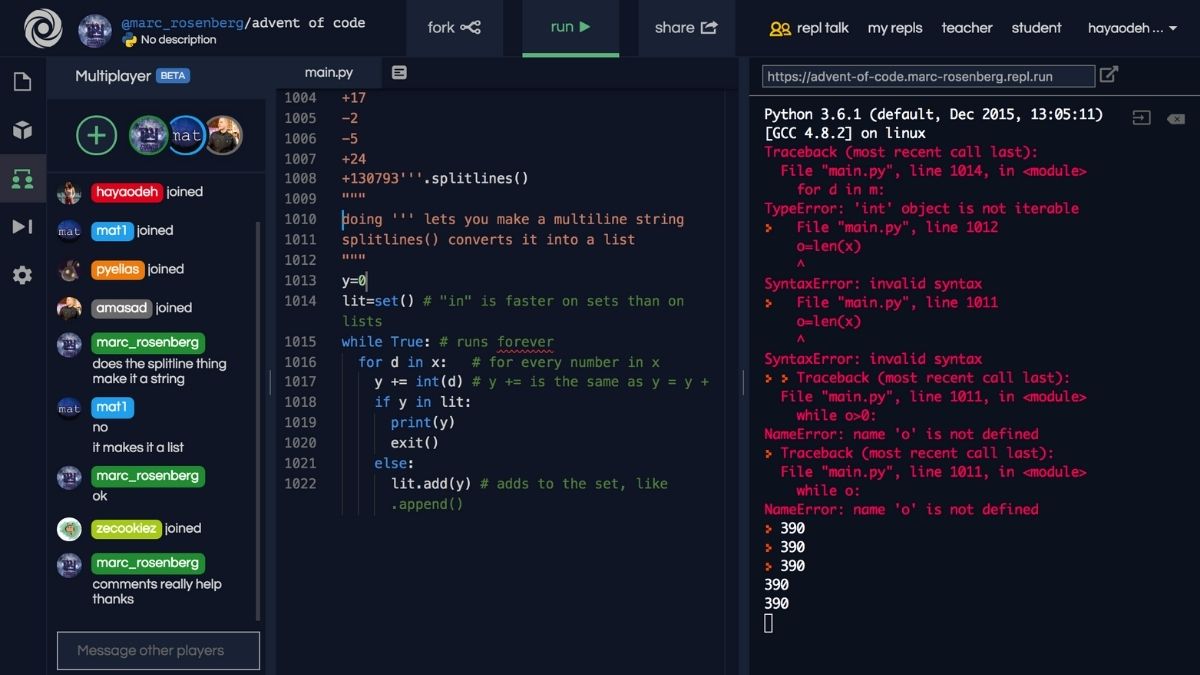Open the repl Settings panel
The height and width of the screenshot is (675, 1200).
(22, 274)
